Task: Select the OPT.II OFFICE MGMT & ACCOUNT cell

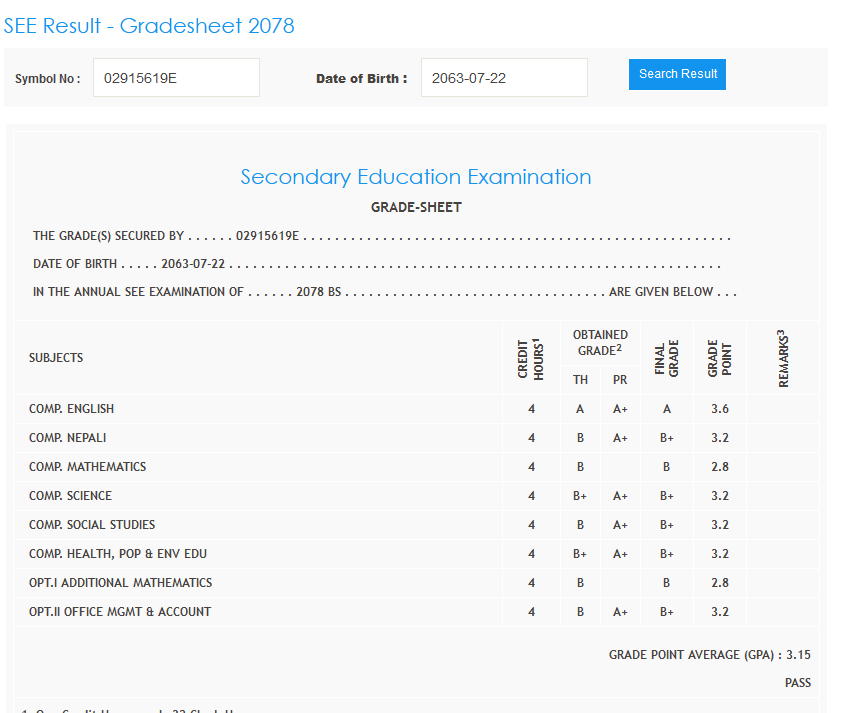Action: click(x=120, y=612)
